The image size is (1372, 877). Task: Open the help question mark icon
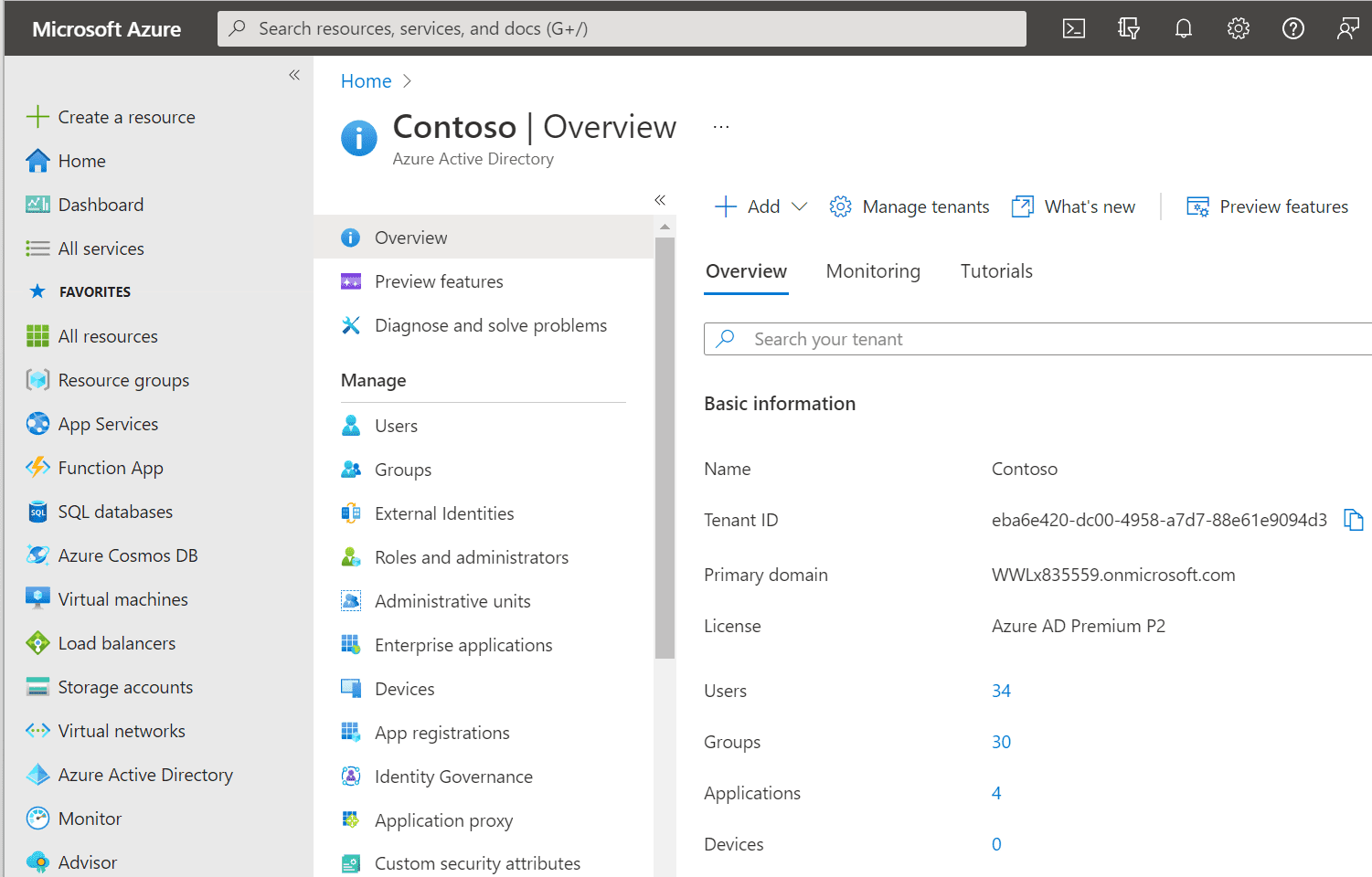[1293, 29]
